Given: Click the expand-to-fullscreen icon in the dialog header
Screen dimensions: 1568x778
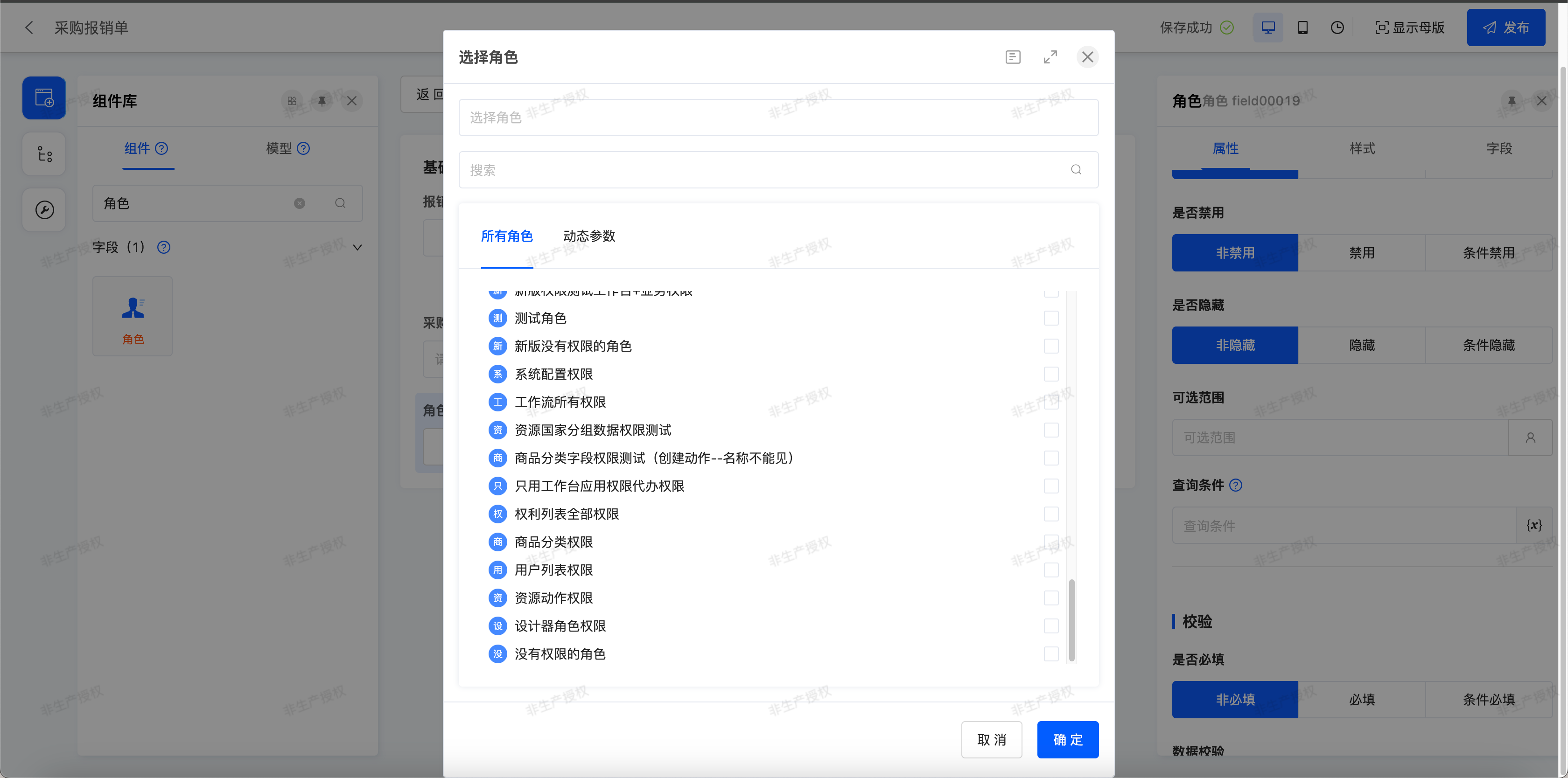Looking at the screenshot, I should coord(1050,57).
